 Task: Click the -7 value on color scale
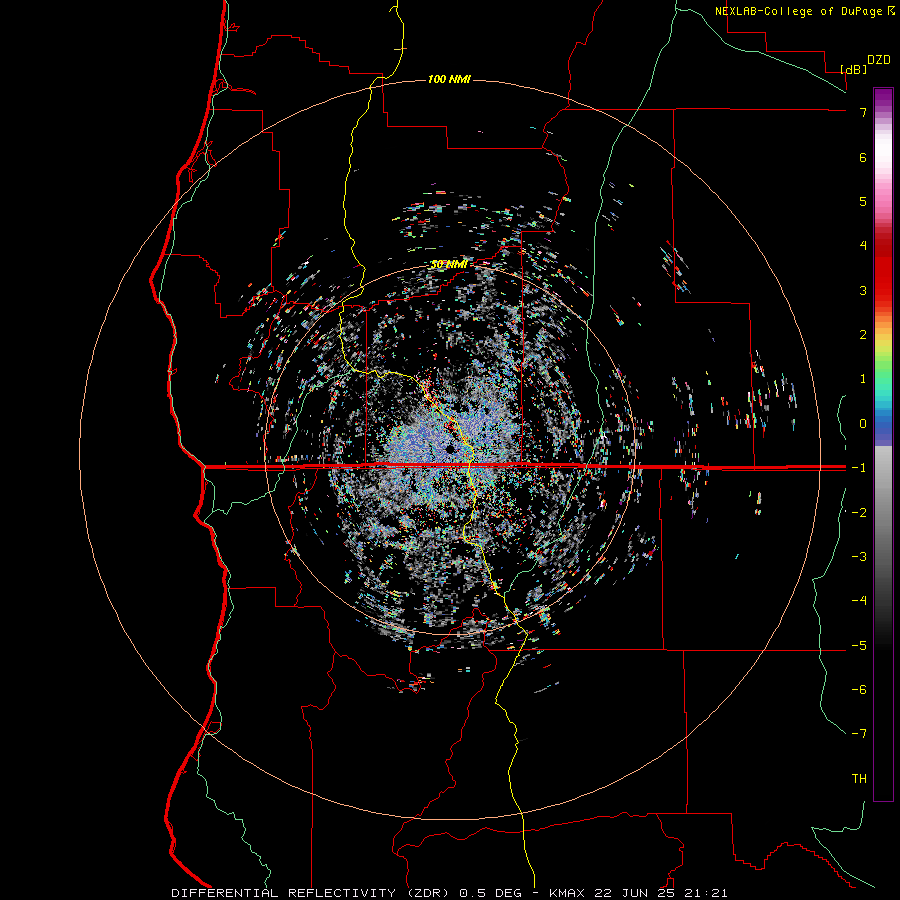[859, 734]
